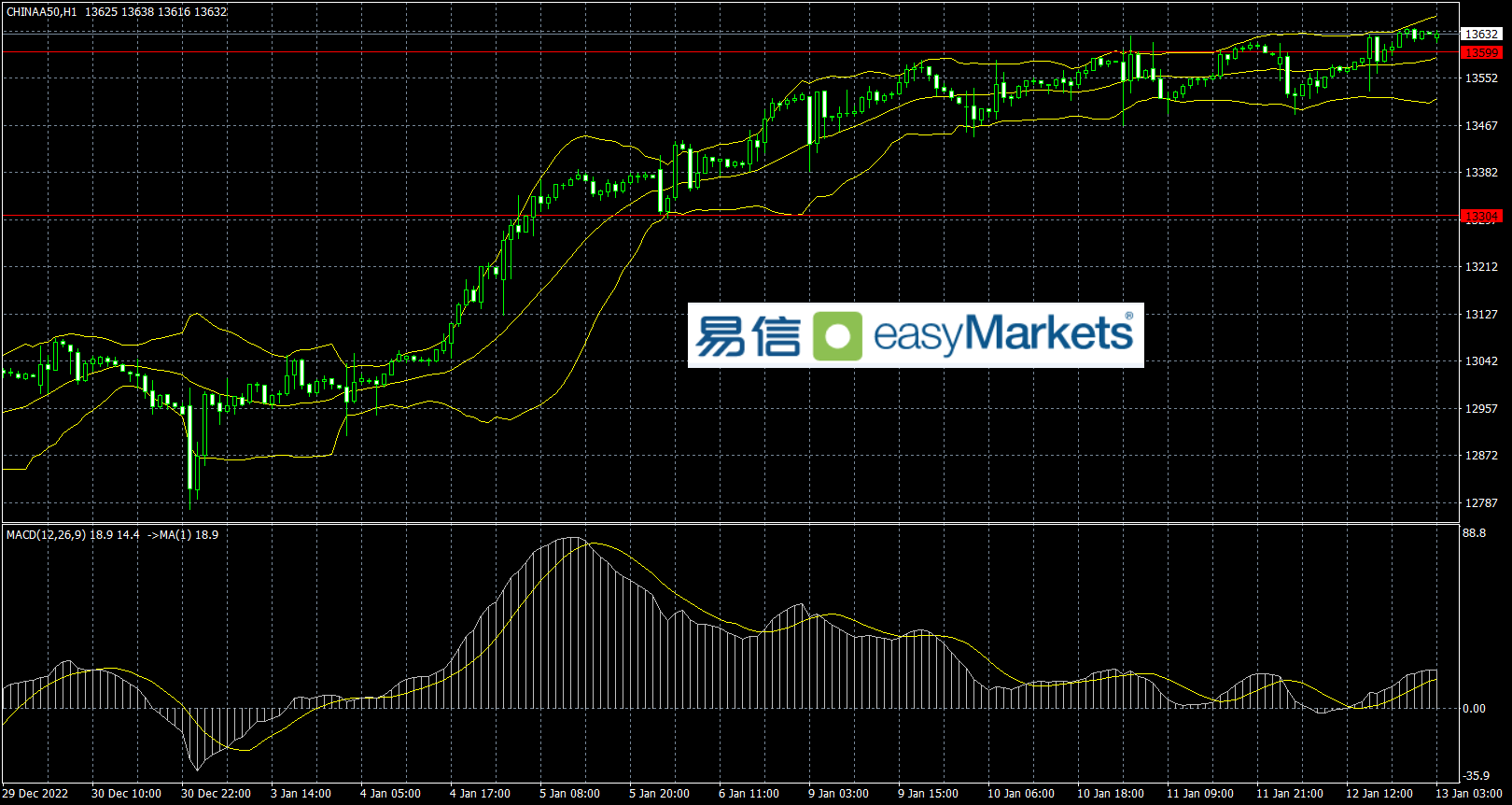1512x805 pixels.
Task: Click the 4 Jan 05:00 time label
Action: coord(390,794)
